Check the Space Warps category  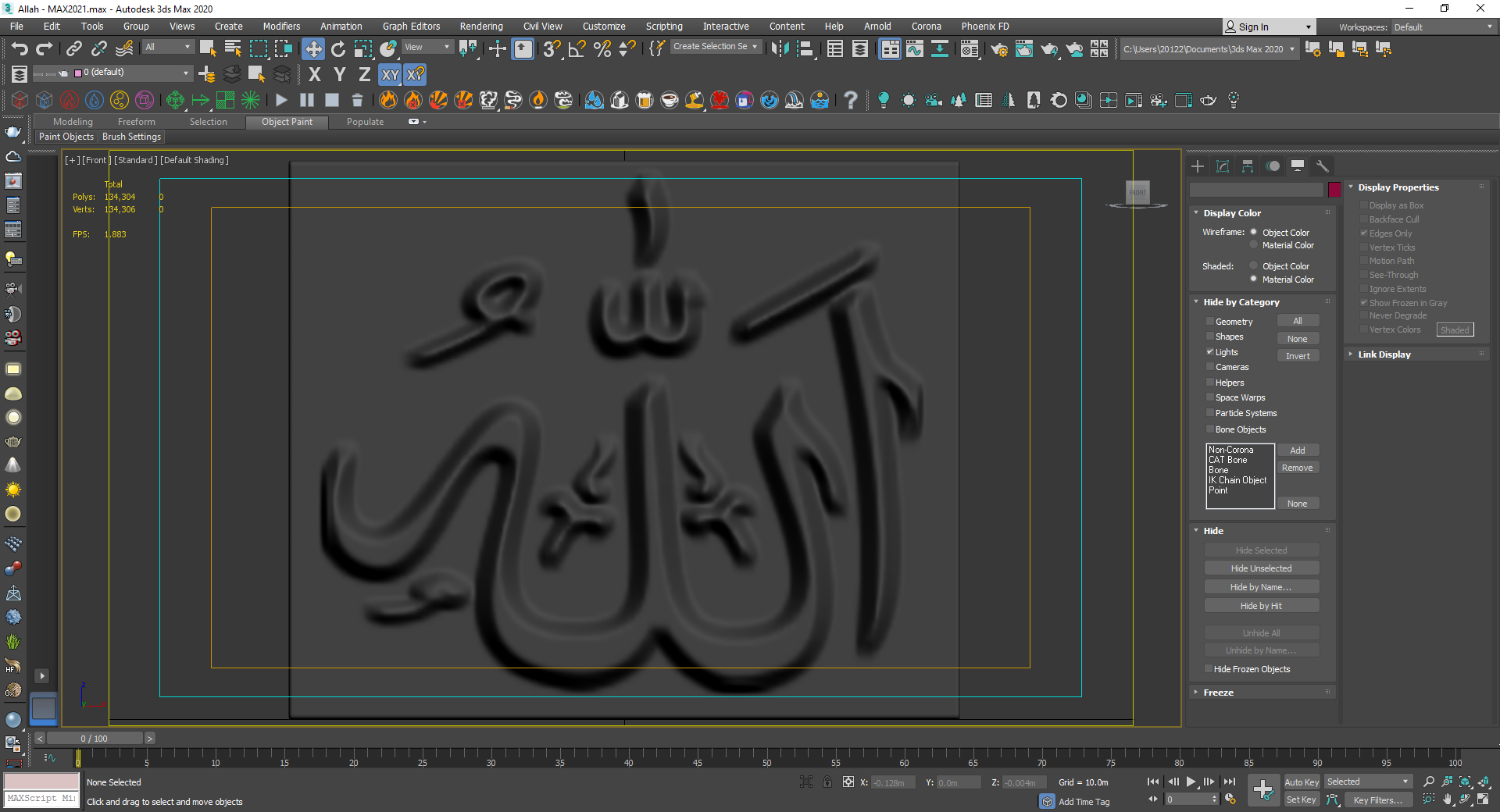[1210, 397]
